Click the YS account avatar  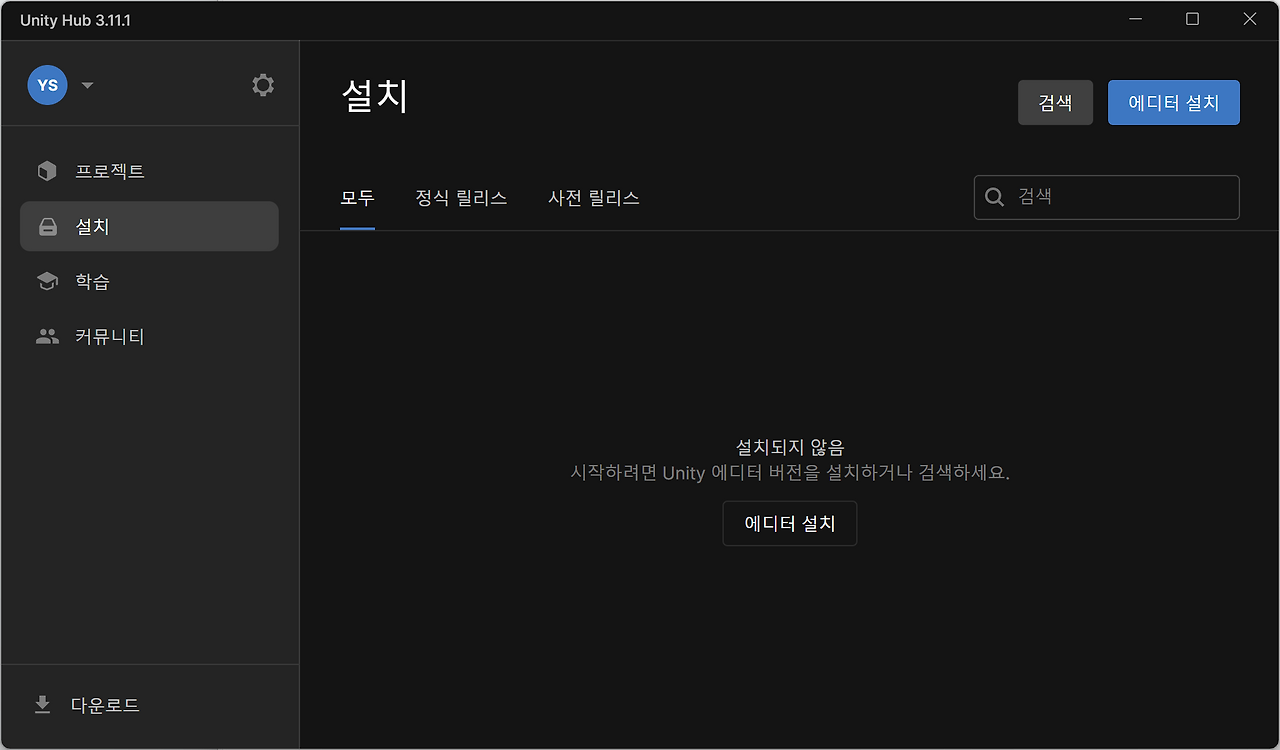(47, 85)
